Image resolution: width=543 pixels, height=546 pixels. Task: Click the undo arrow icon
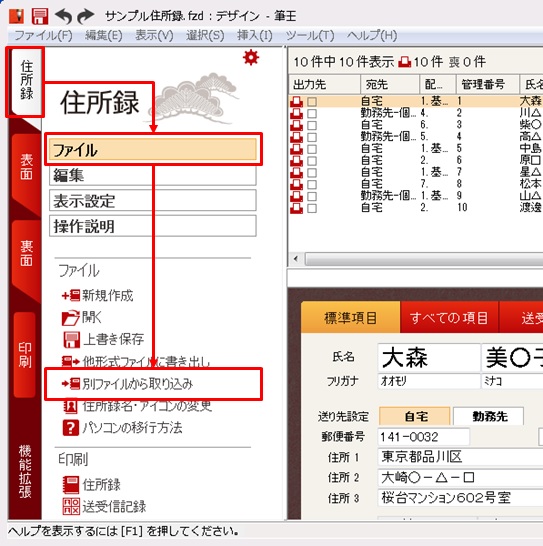pos(63,16)
